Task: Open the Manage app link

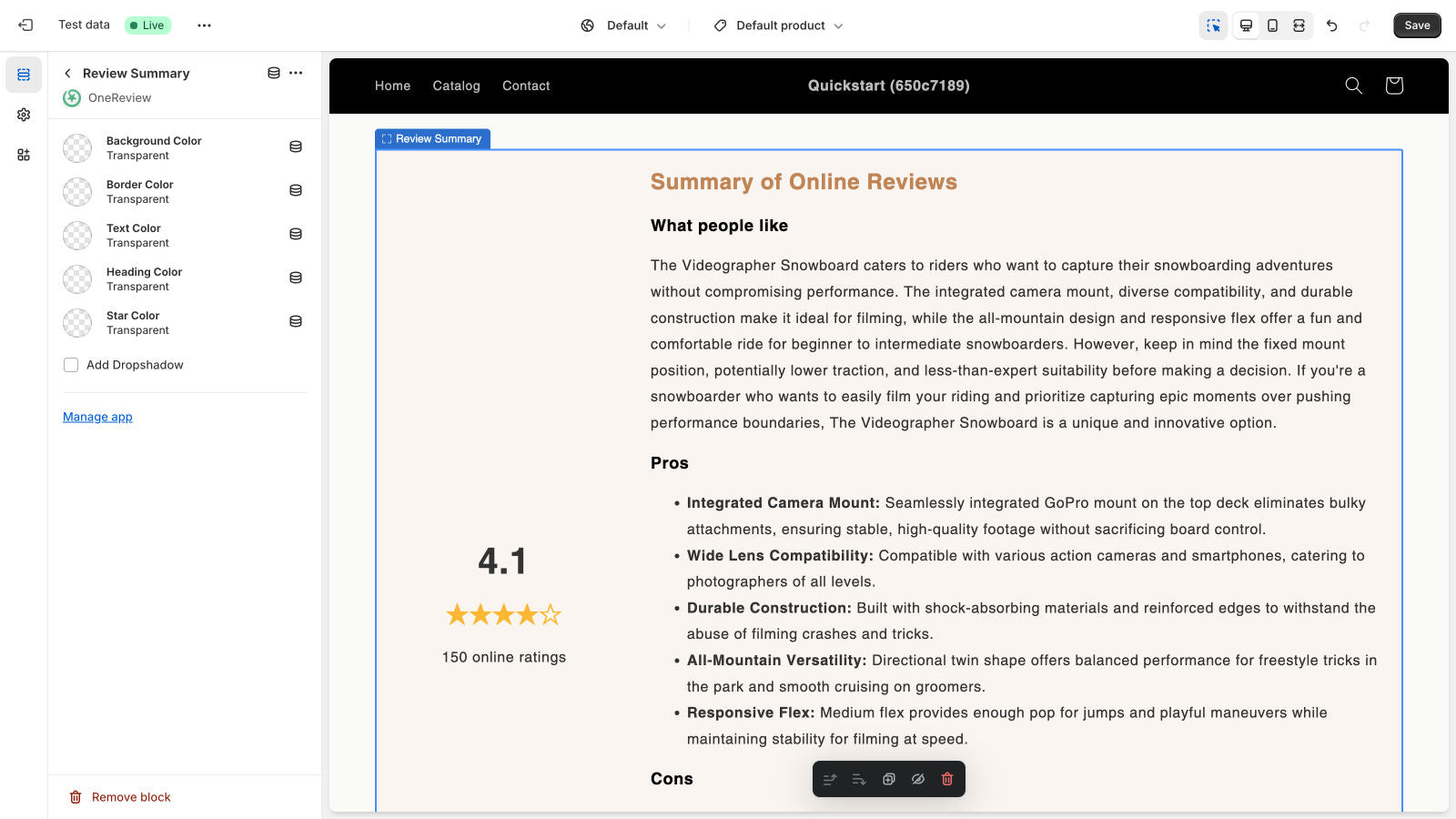Action: click(x=97, y=417)
